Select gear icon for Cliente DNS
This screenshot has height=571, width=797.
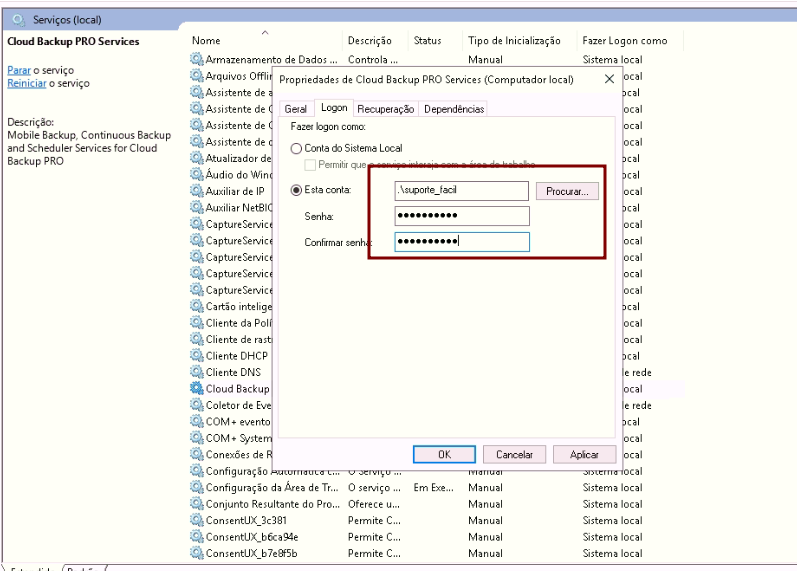[x=197, y=372]
